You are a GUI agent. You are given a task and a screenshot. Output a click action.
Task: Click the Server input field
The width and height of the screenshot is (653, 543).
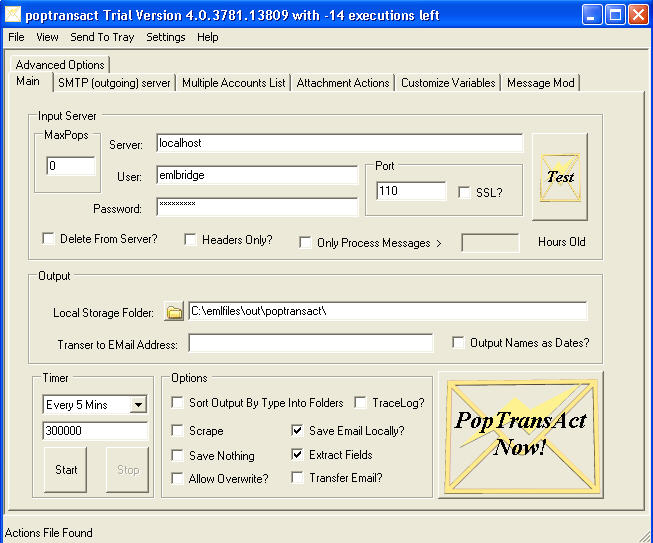(x=257, y=144)
